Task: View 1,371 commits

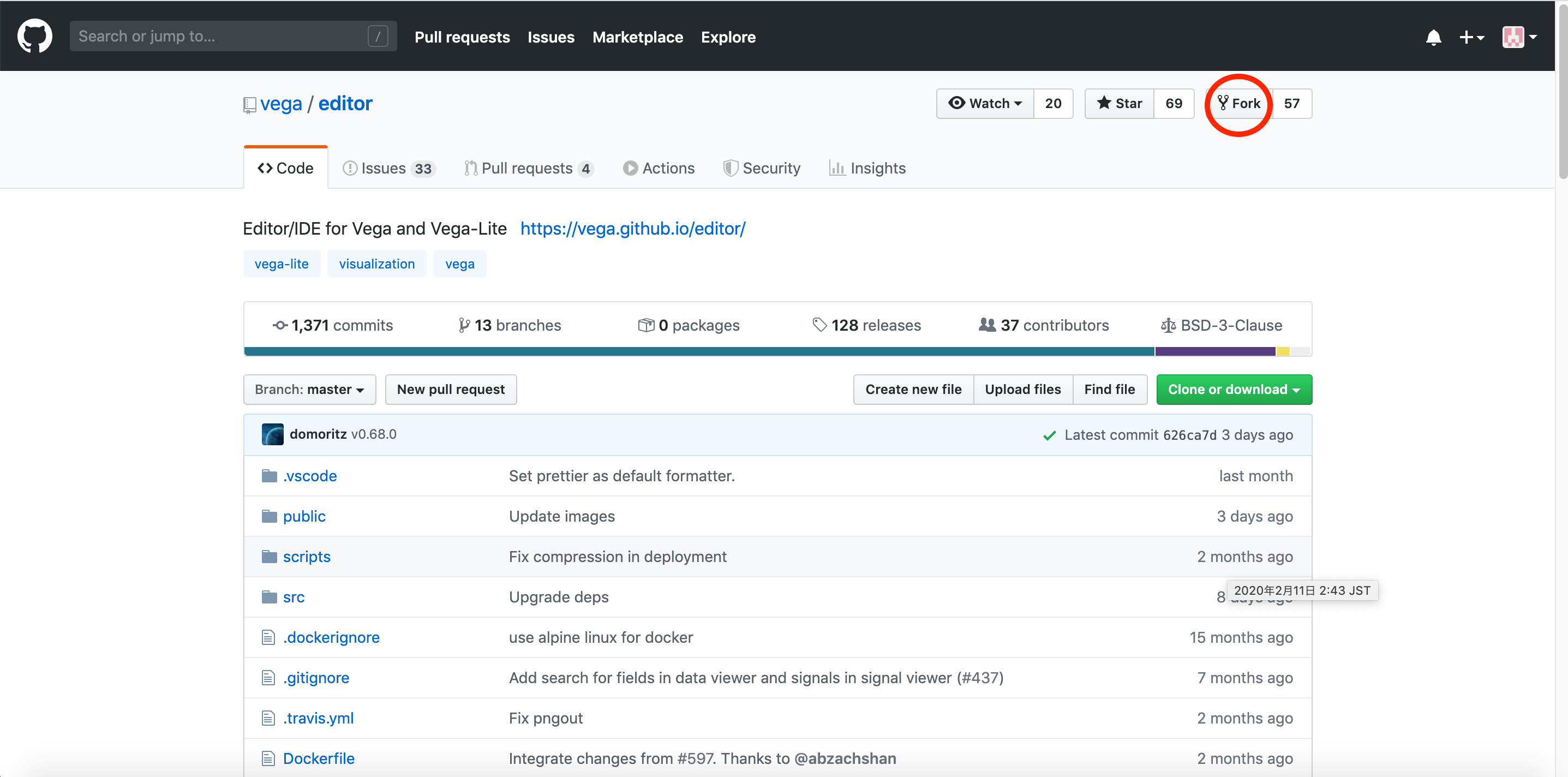Action: point(332,325)
